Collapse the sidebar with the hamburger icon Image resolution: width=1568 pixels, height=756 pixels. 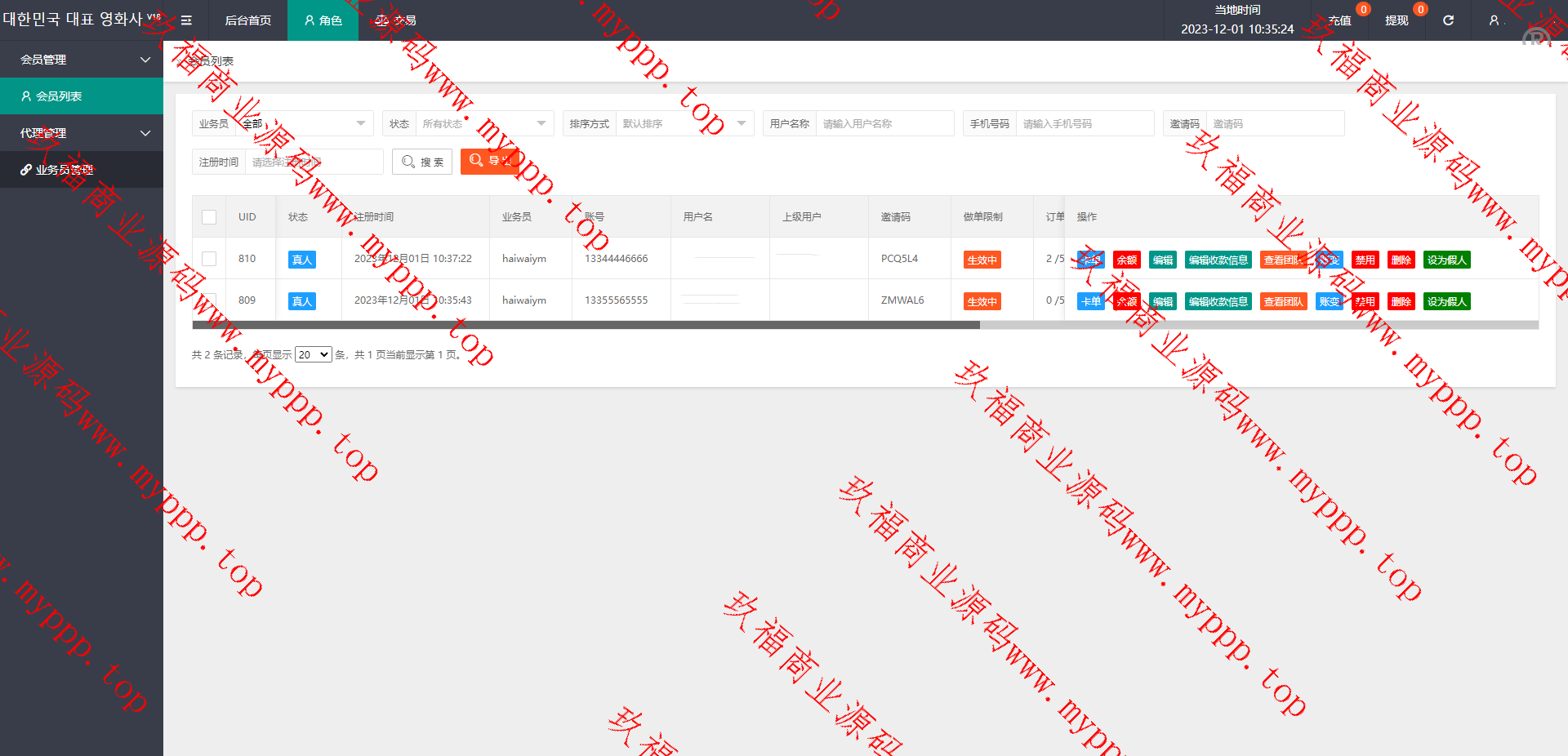pyautogui.click(x=186, y=20)
